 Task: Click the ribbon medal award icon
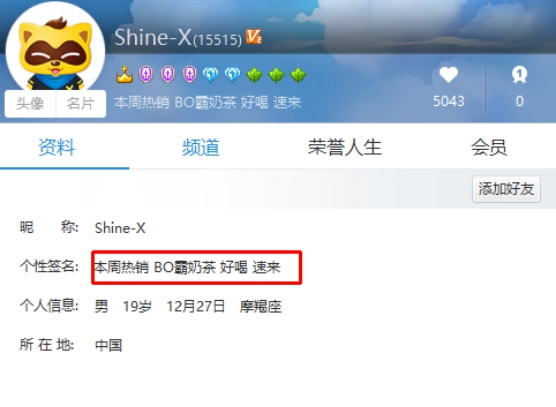point(519,75)
